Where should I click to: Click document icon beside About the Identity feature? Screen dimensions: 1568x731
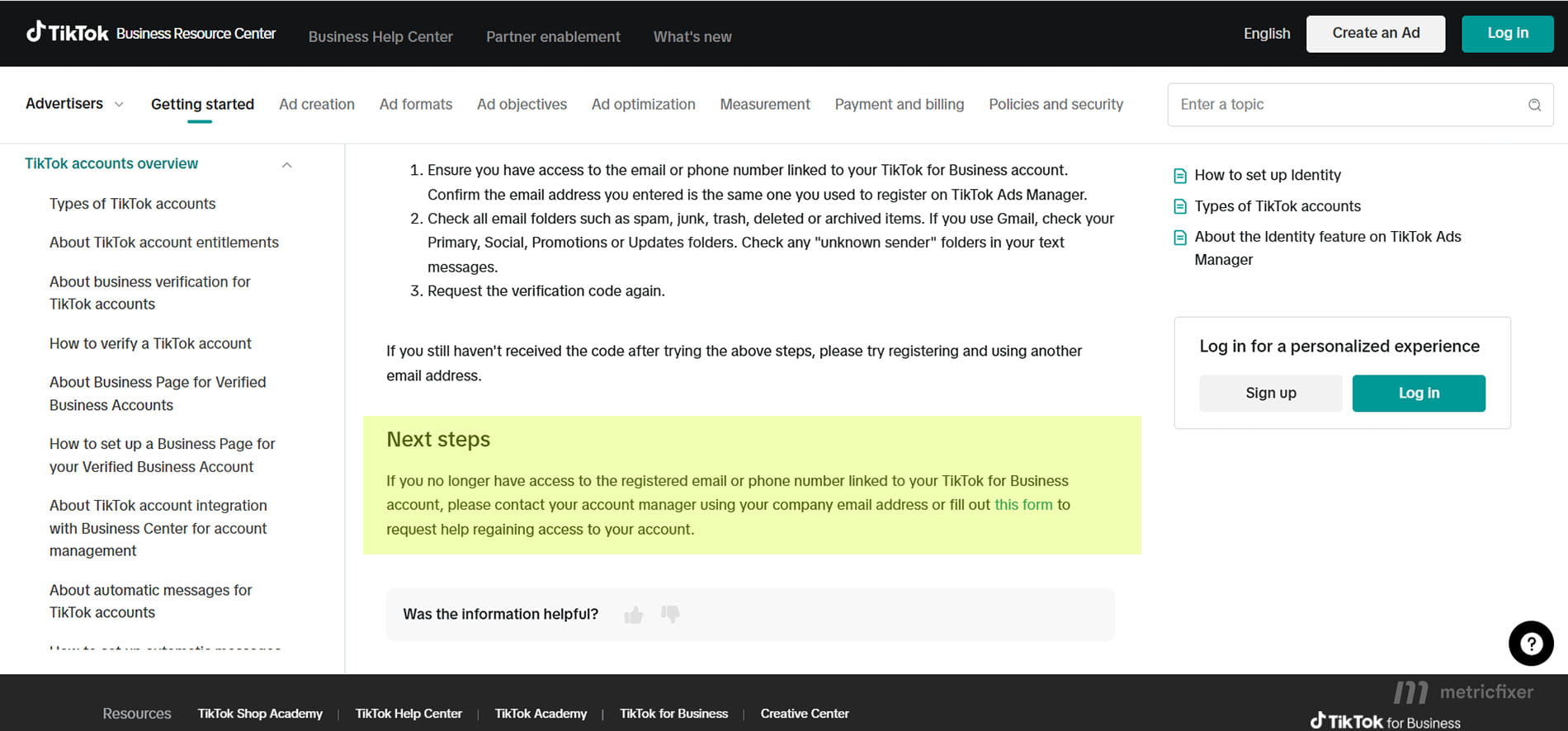(1180, 238)
